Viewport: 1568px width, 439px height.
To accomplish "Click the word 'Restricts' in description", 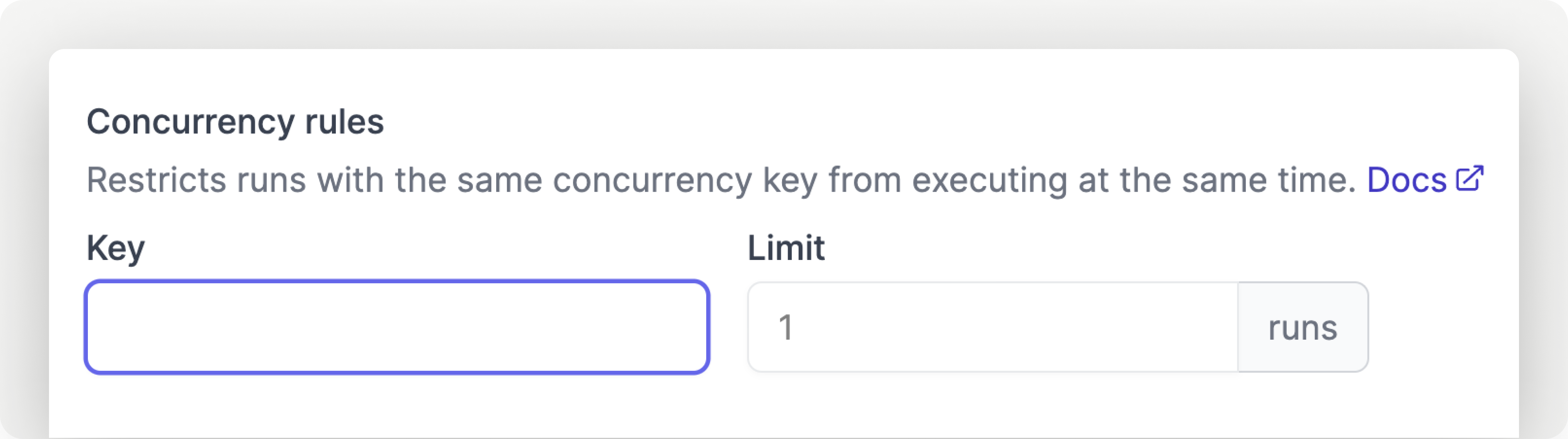I will pyautogui.click(x=156, y=180).
